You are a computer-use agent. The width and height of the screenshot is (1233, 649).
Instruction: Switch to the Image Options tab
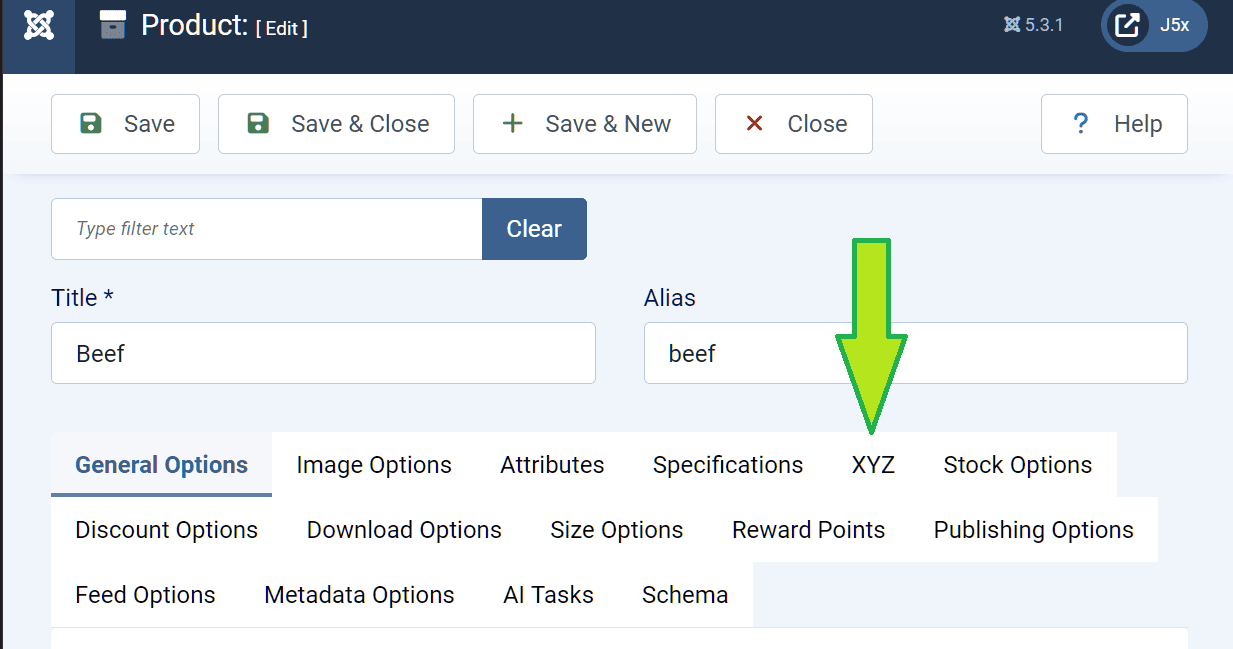374,465
